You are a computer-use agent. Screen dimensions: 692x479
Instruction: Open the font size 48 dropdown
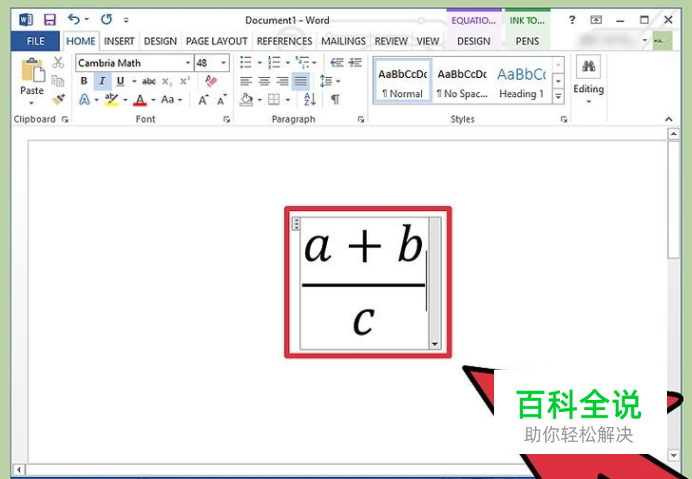pyautogui.click(x=224, y=63)
